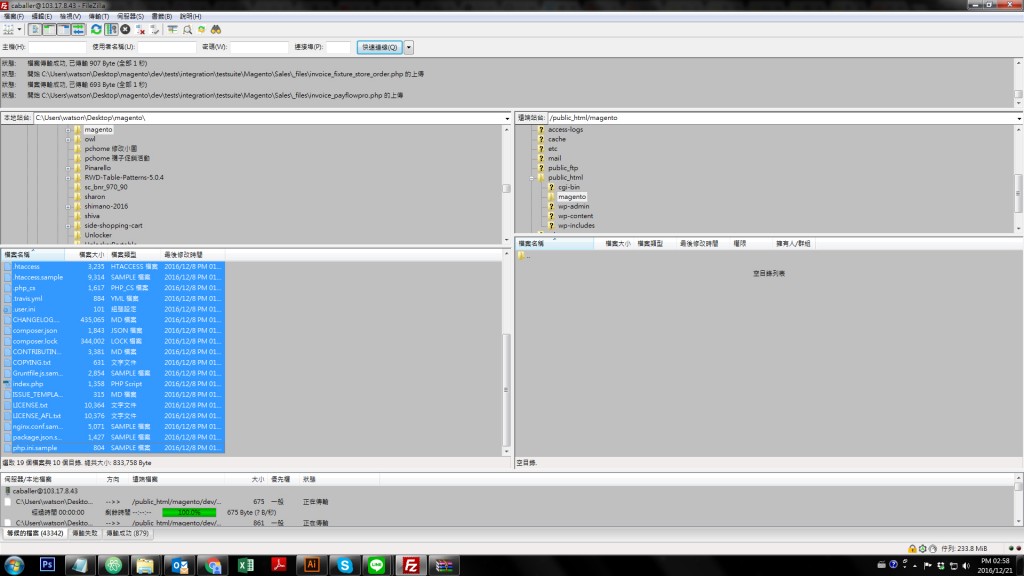Expand the RWD-Table-Patterns-5.0.4 folder node
The width and height of the screenshot is (1024, 576).
(x=68, y=178)
